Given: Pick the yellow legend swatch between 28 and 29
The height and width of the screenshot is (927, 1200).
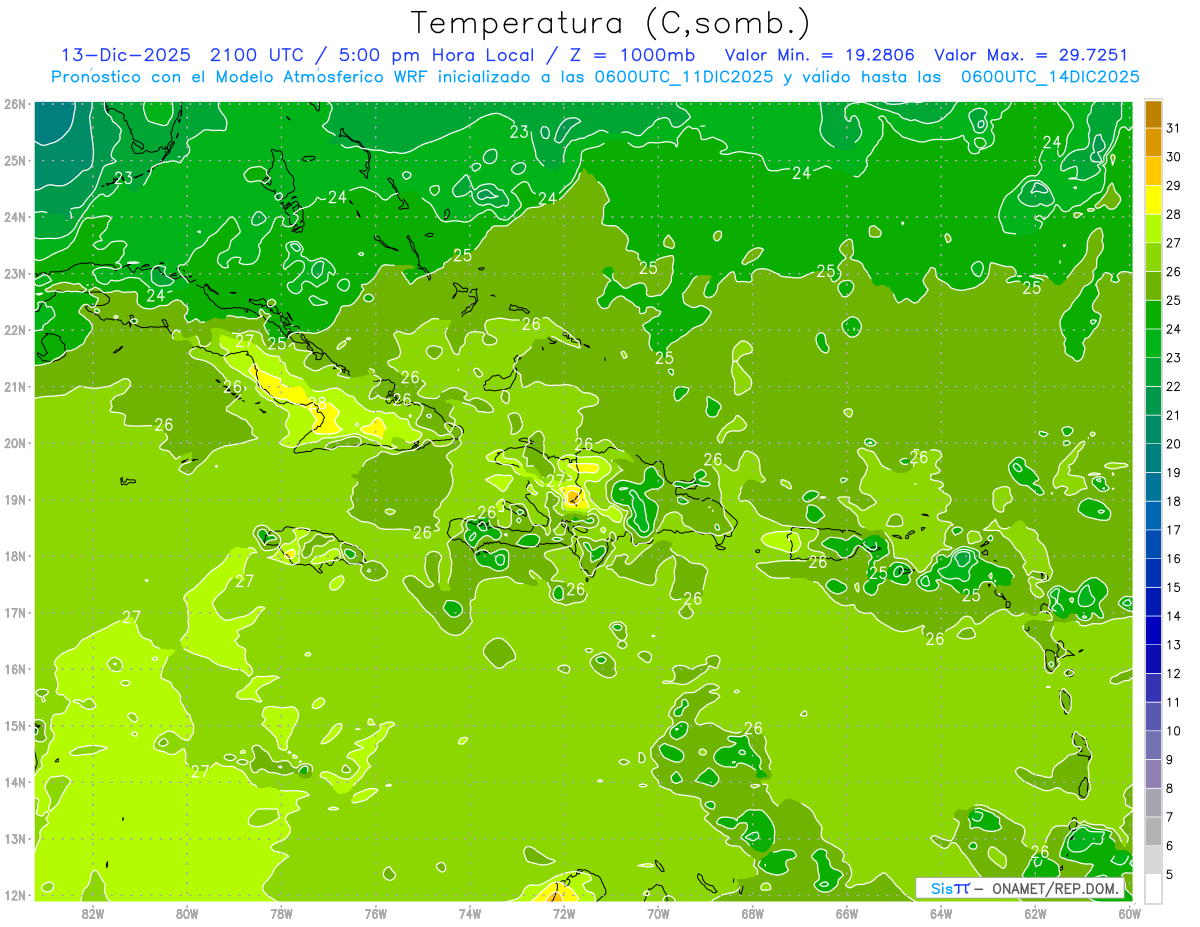Looking at the screenshot, I should click(x=1153, y=201).
